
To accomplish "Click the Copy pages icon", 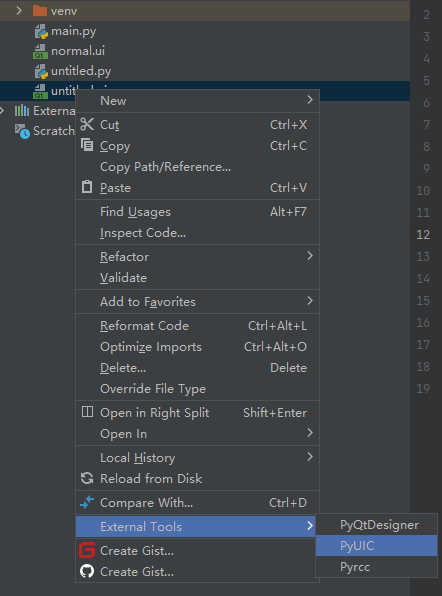I will 87,145.
